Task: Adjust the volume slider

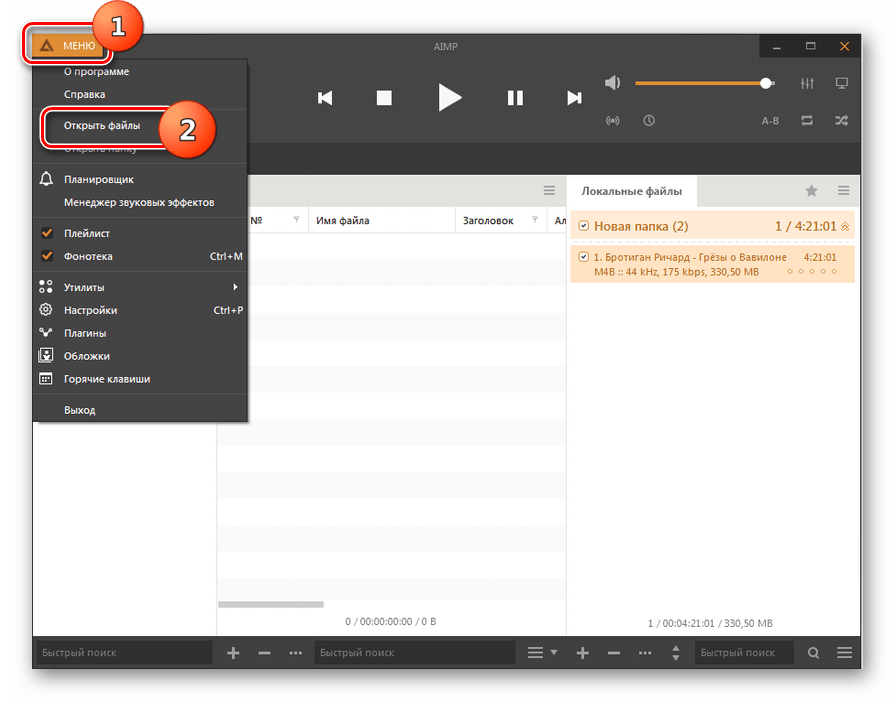Action: (704, 83)
